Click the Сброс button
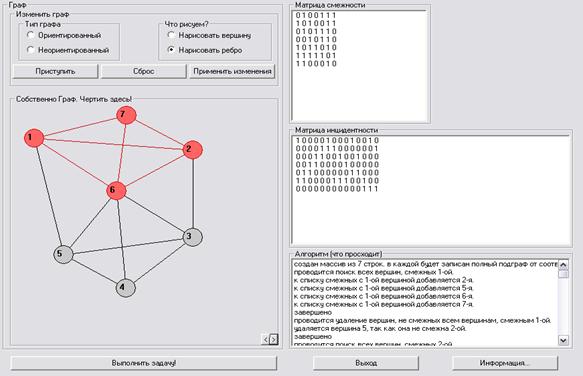Image resolution: width=583 pixels, height=376 pixels. click(x=144, y=71)
